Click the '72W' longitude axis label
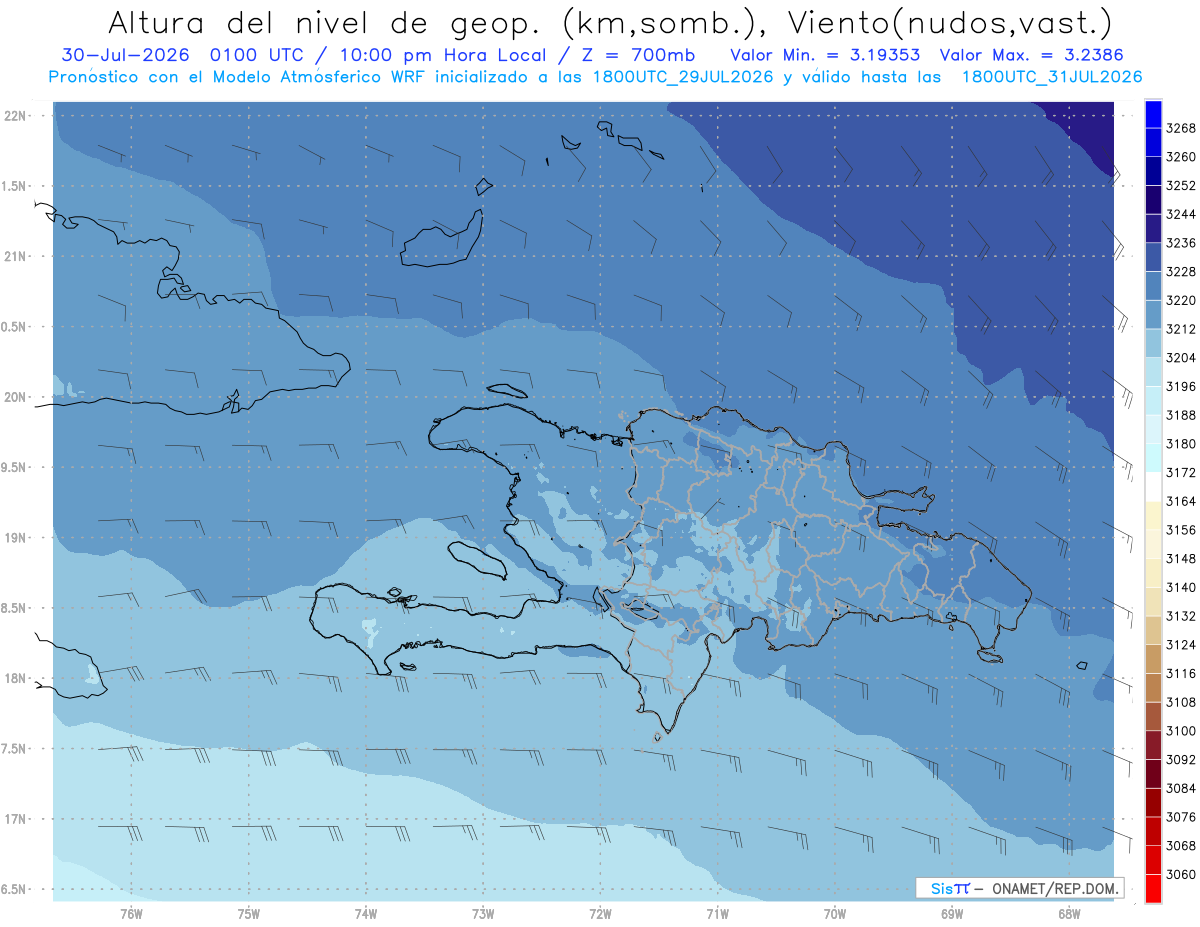 click(x=600, y=913)
